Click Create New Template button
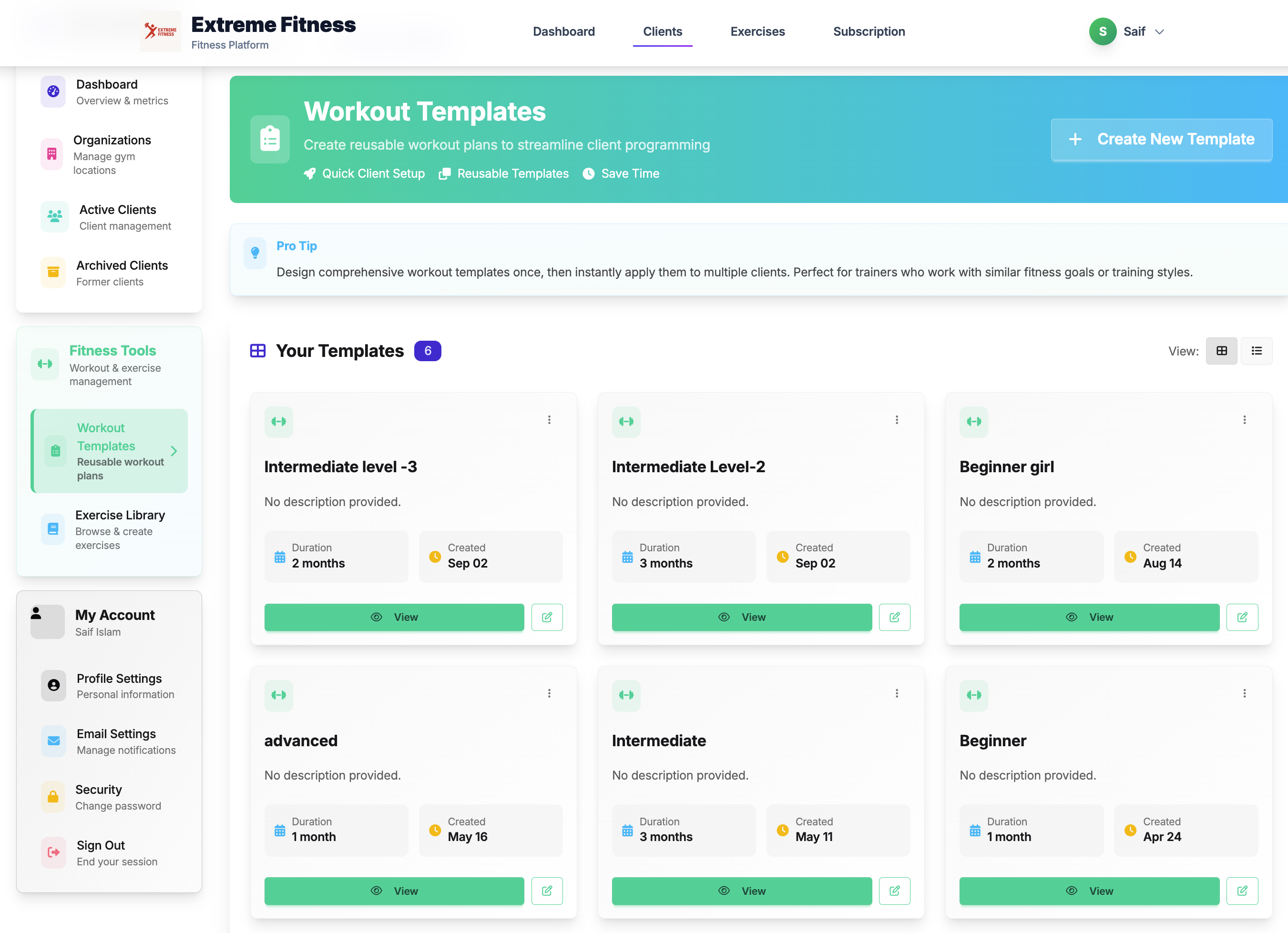 [x=1161, y=139]
